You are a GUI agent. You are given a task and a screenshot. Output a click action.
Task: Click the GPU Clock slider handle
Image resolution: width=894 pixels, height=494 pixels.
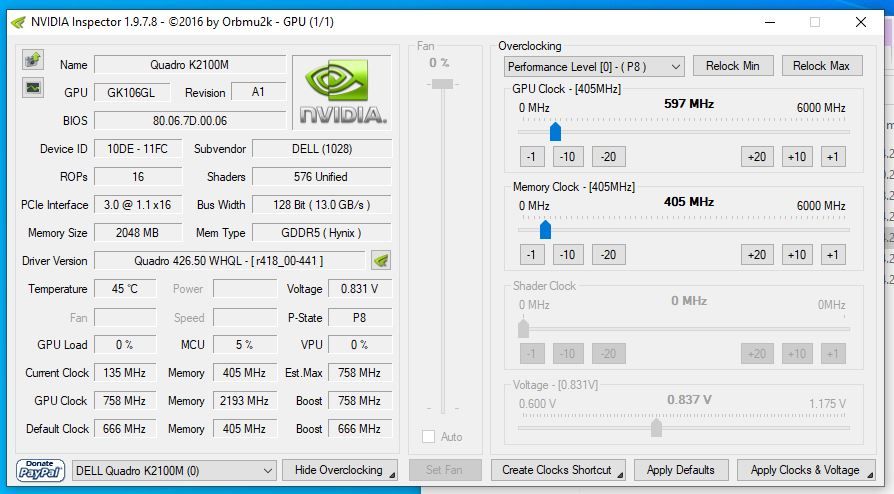pos(555,132)
